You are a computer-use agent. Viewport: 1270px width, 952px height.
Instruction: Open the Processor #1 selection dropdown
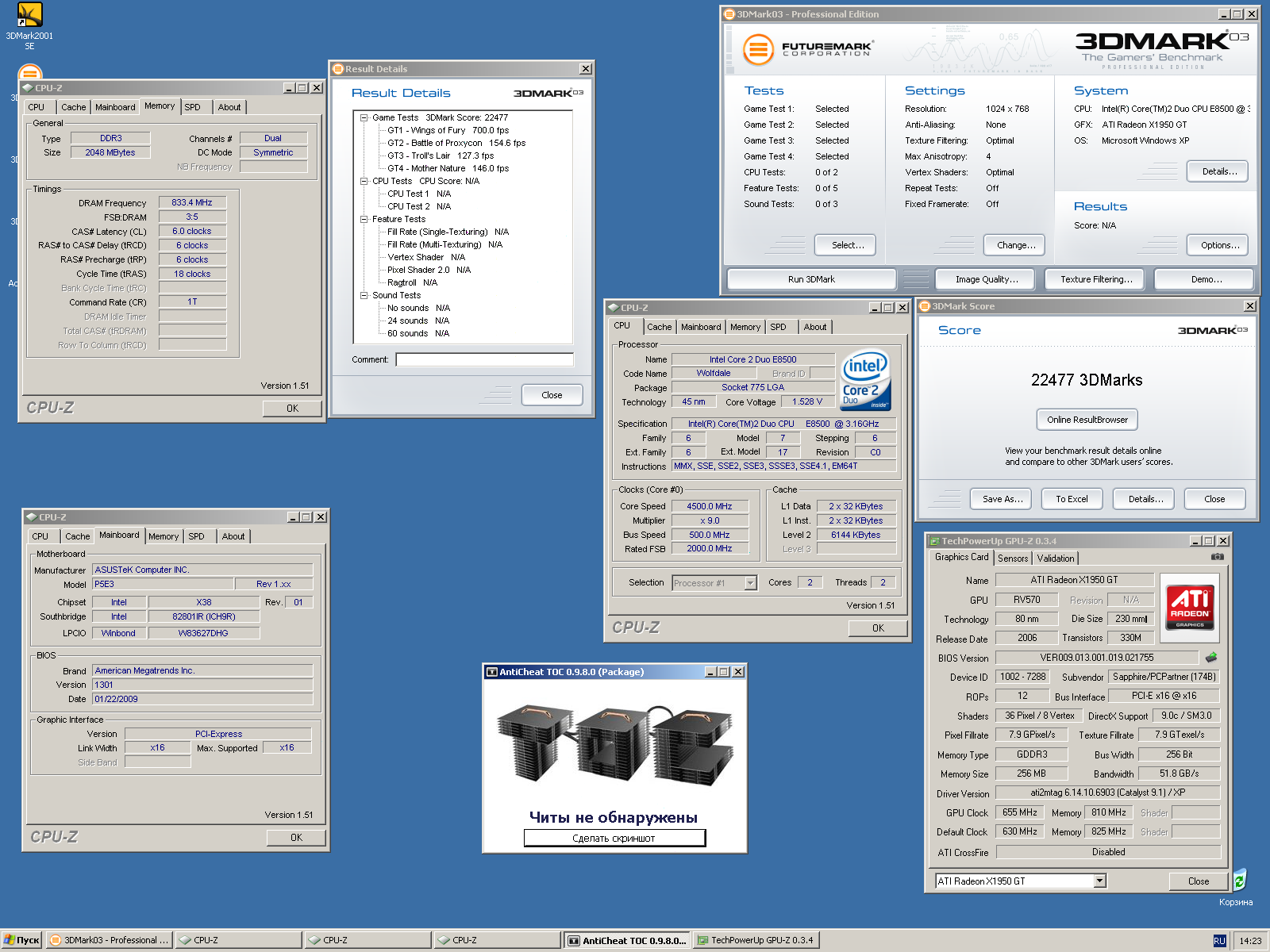(750, 583)
